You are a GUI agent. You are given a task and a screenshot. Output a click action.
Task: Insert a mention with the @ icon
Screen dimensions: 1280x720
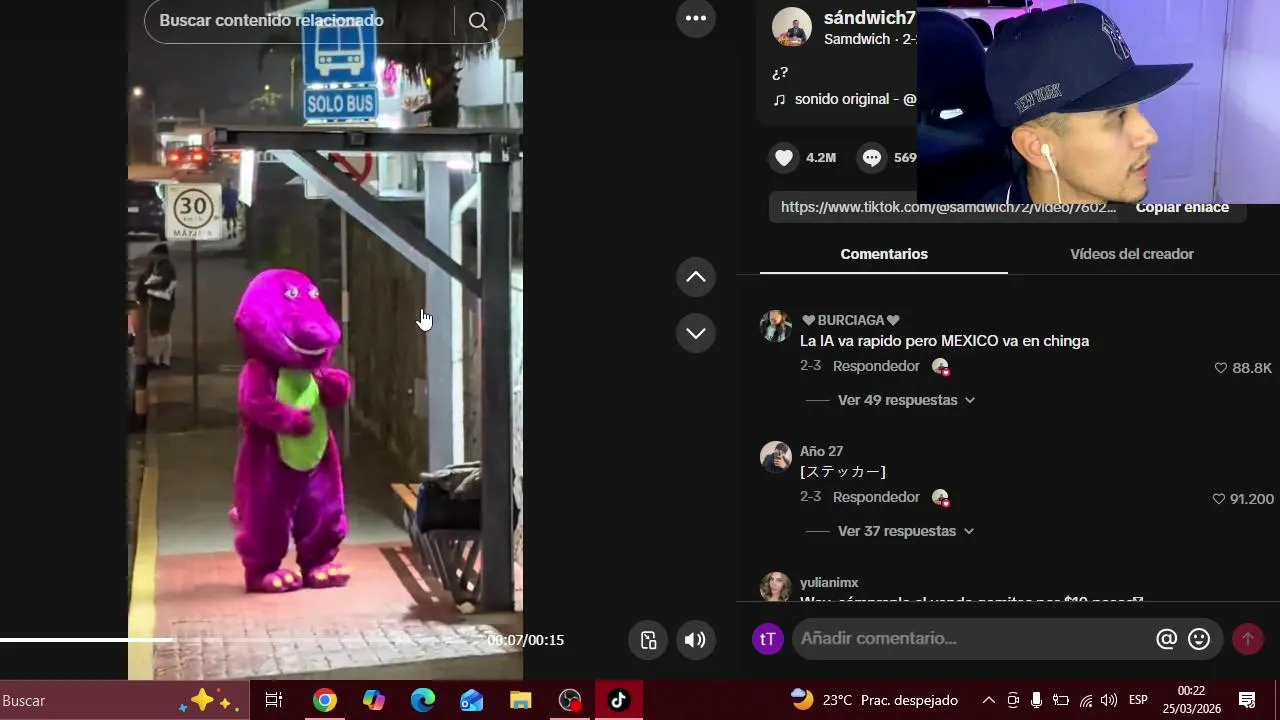1166,639
